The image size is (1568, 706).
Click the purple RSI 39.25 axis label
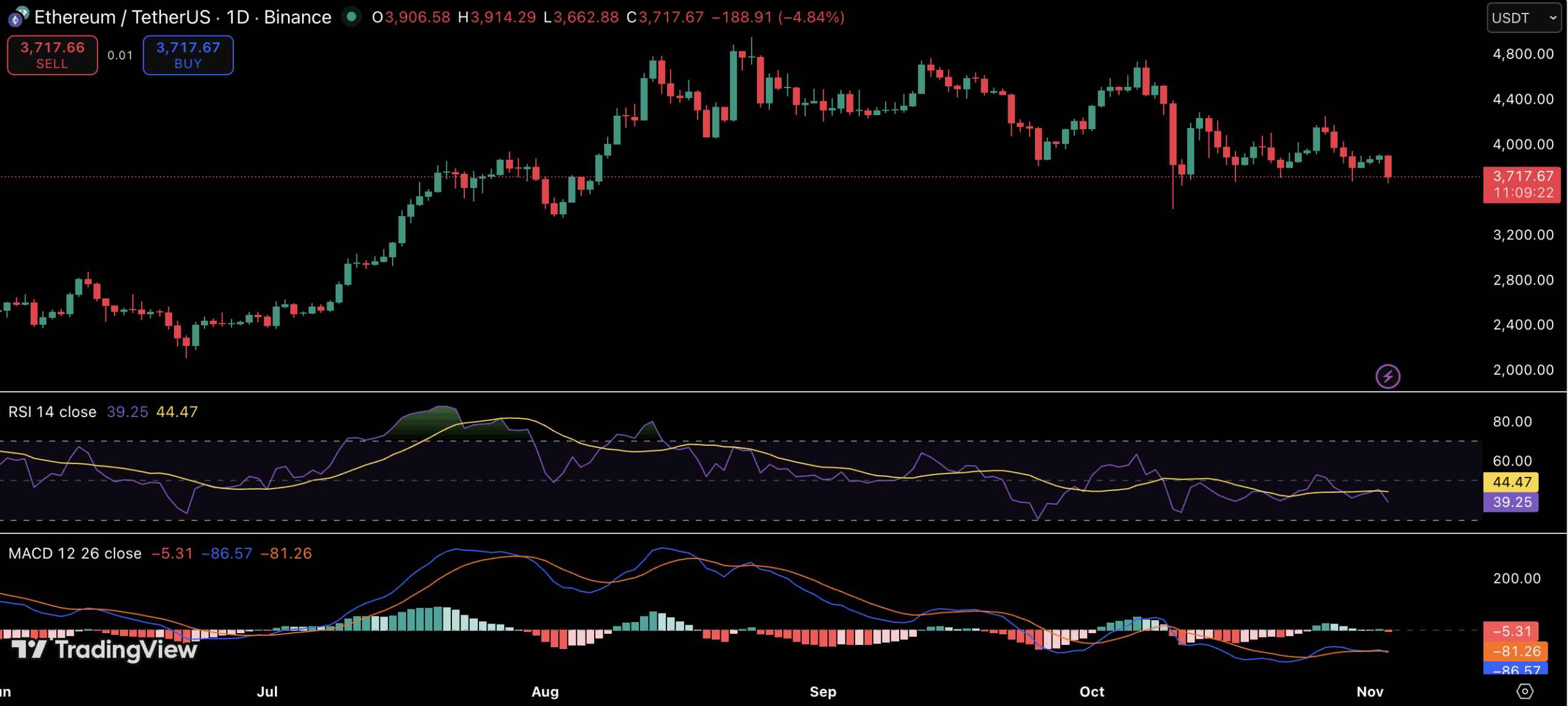click(1510, 502)
